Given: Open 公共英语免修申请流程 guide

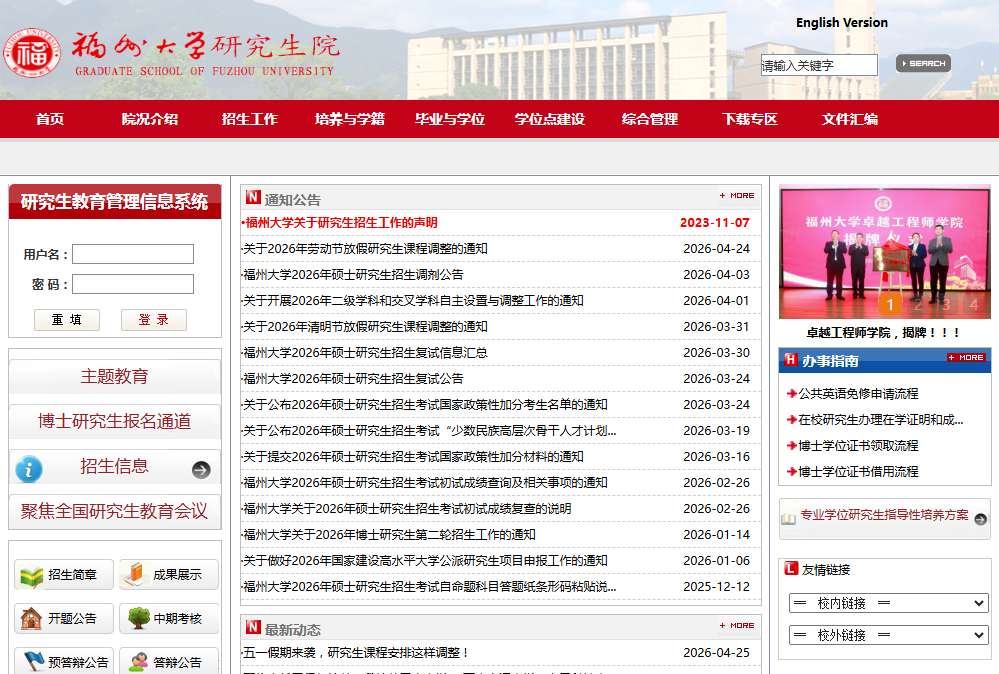Looking at the screenshot, I should point(858,394).
